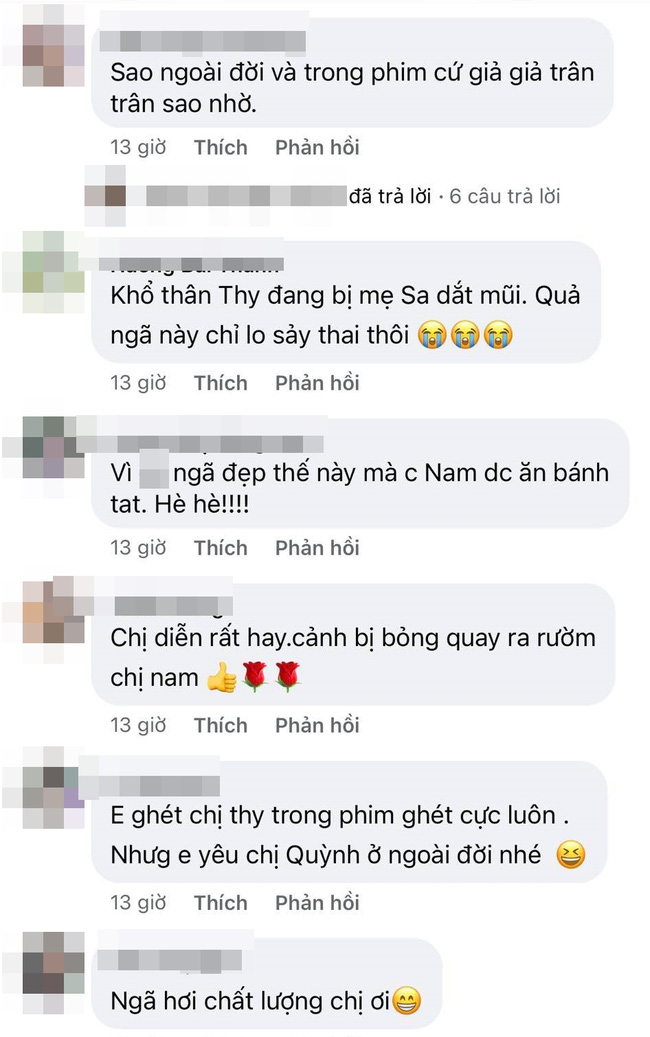Reply to the 'giả giả trân trân' comment
650x1037 pixels.
click(317, 147)
